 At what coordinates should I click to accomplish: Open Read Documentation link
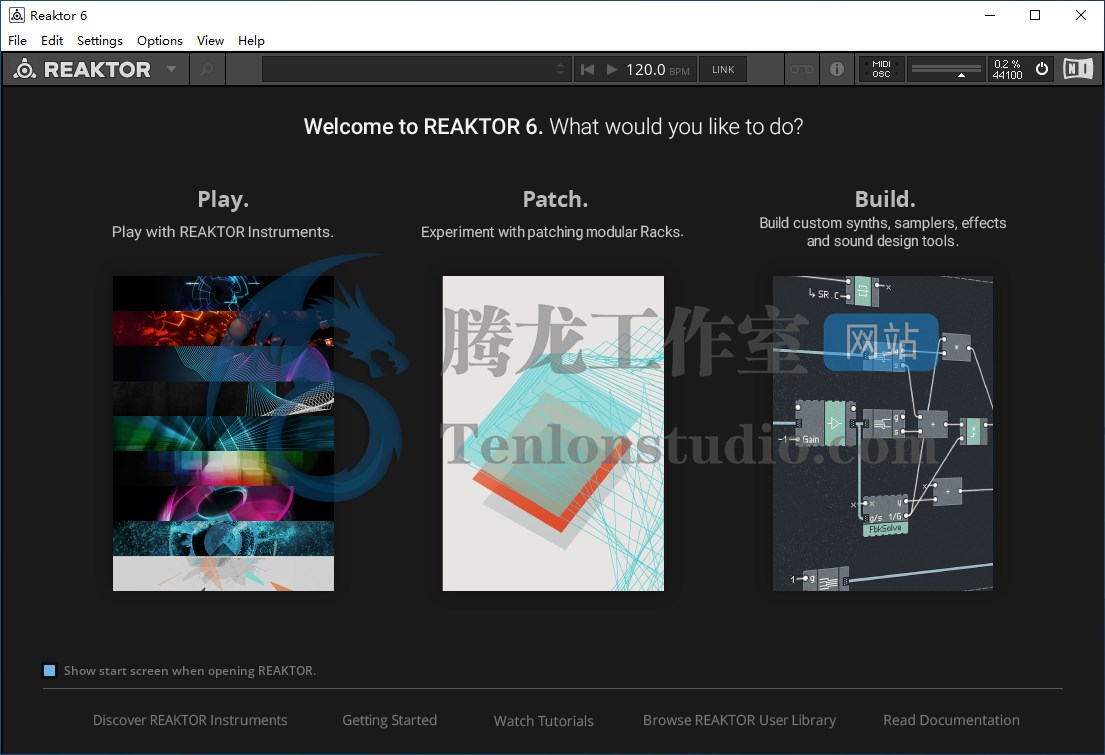pos(951,720)
